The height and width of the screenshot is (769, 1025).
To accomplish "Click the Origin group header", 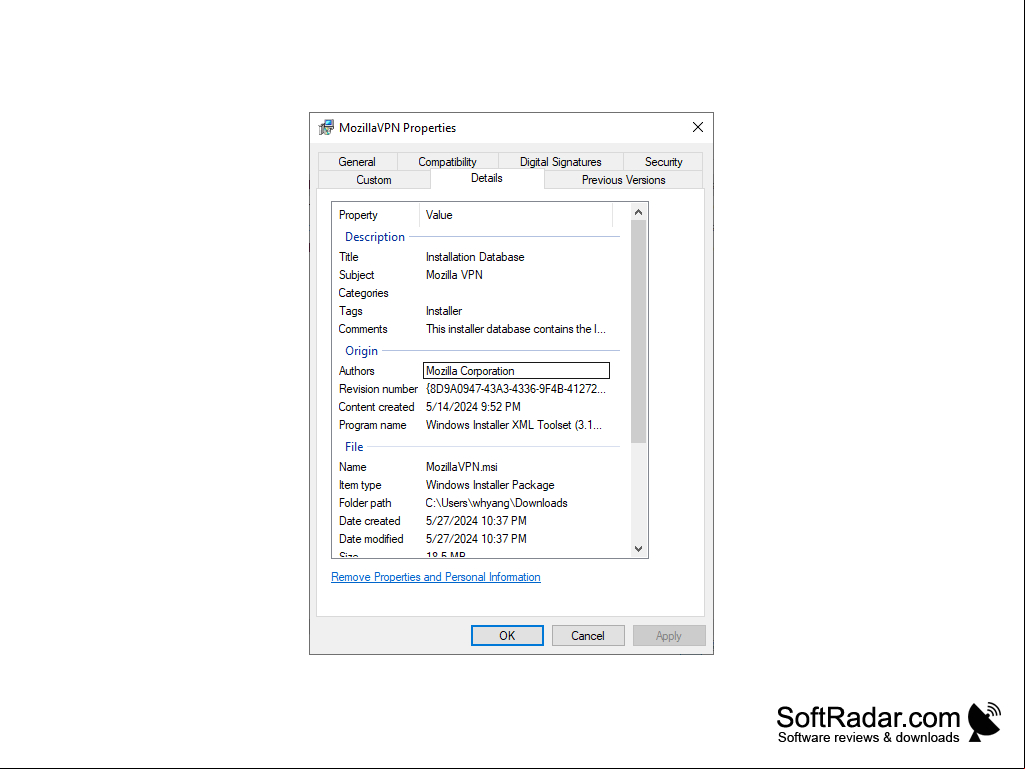I will point(361,351).
